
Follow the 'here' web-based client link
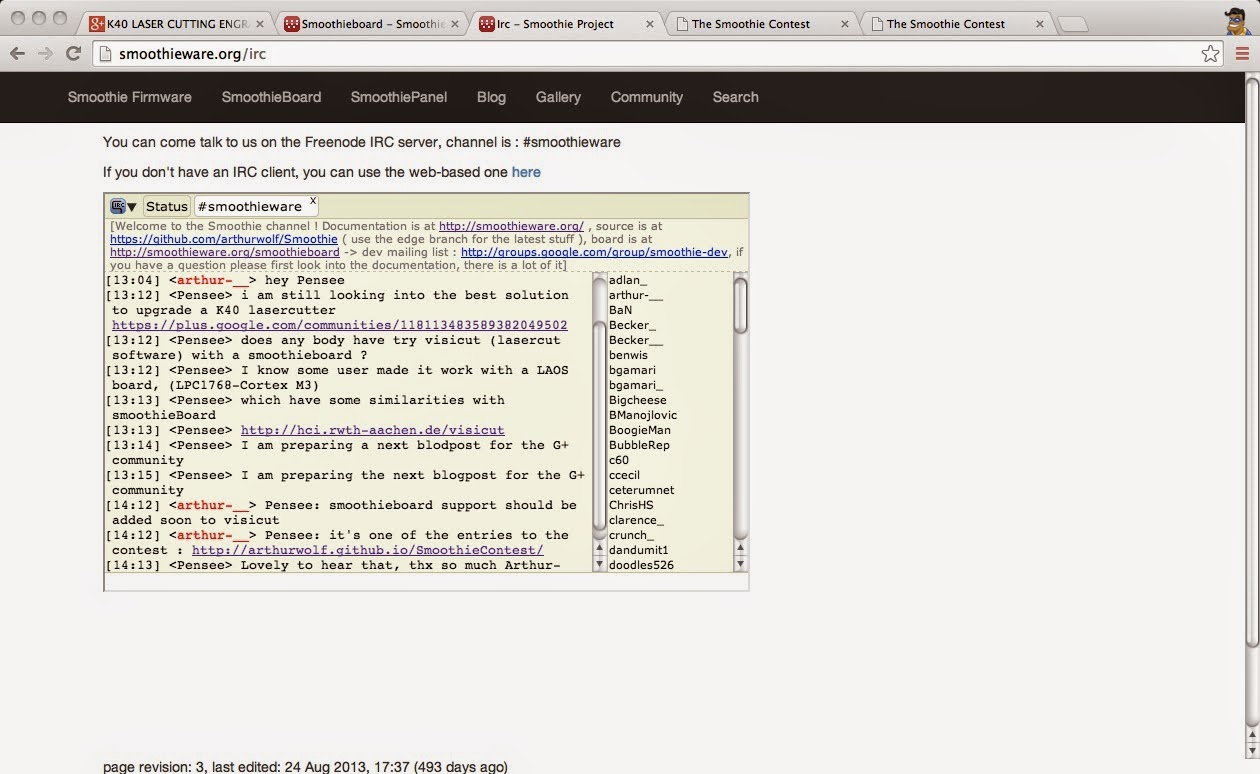click(x=526, y=172)
